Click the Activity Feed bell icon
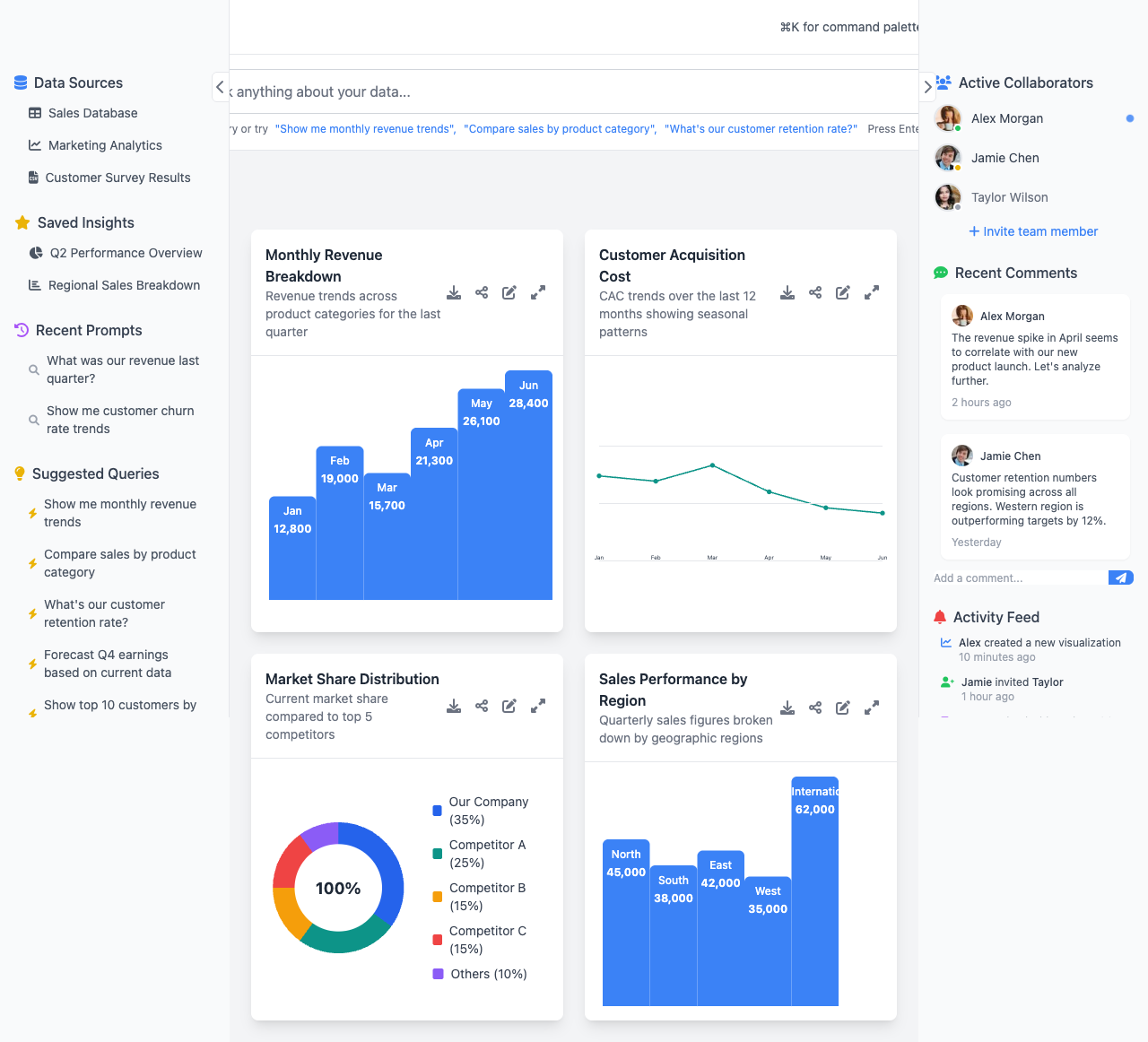The width and height of the screenshot is (1148, 1042). point(940,616)
